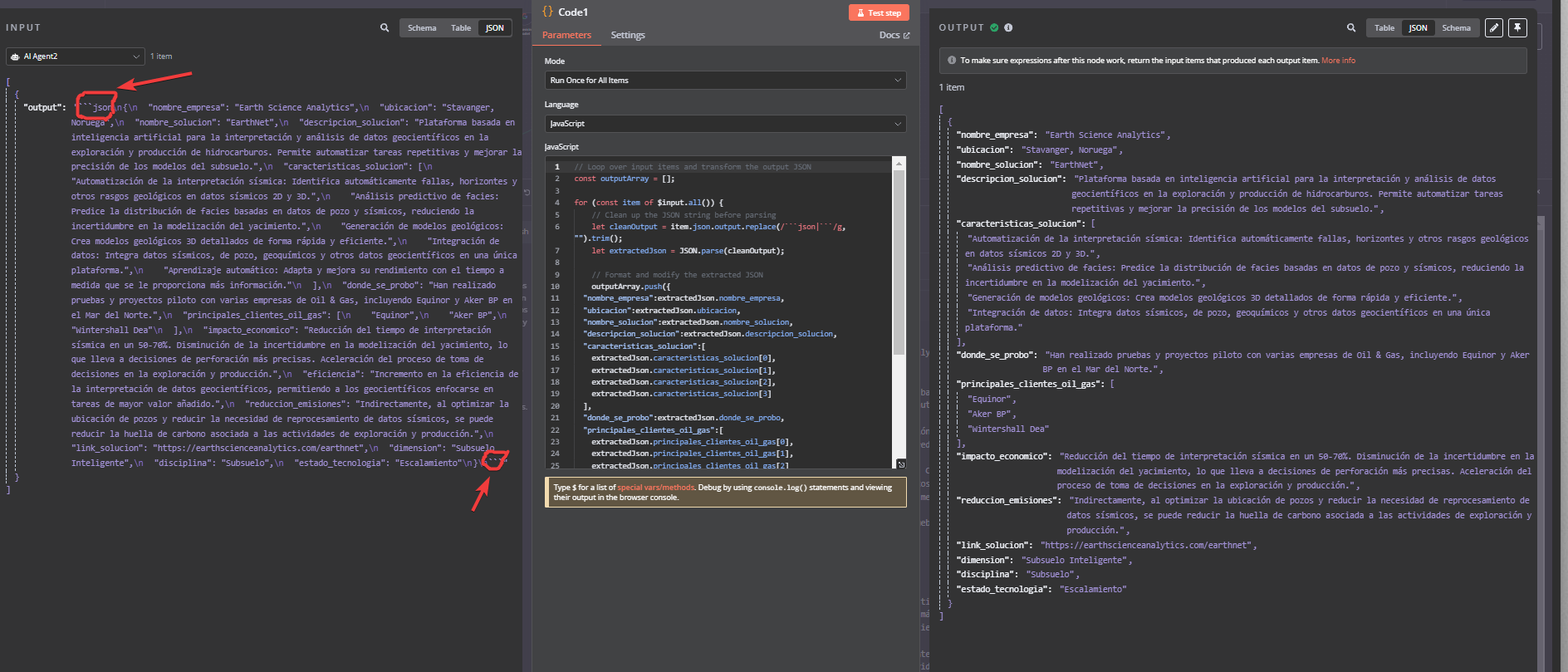1568x672 pixels.
Task: Click the 'for (const item of $input.all())' code line
Action: point(649,203)
